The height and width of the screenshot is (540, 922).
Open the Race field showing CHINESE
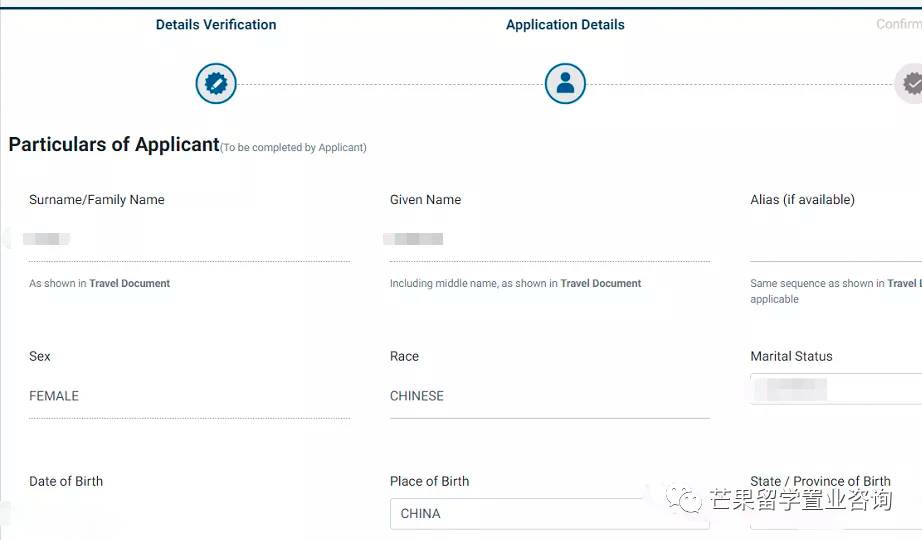(x=549, y=397)
